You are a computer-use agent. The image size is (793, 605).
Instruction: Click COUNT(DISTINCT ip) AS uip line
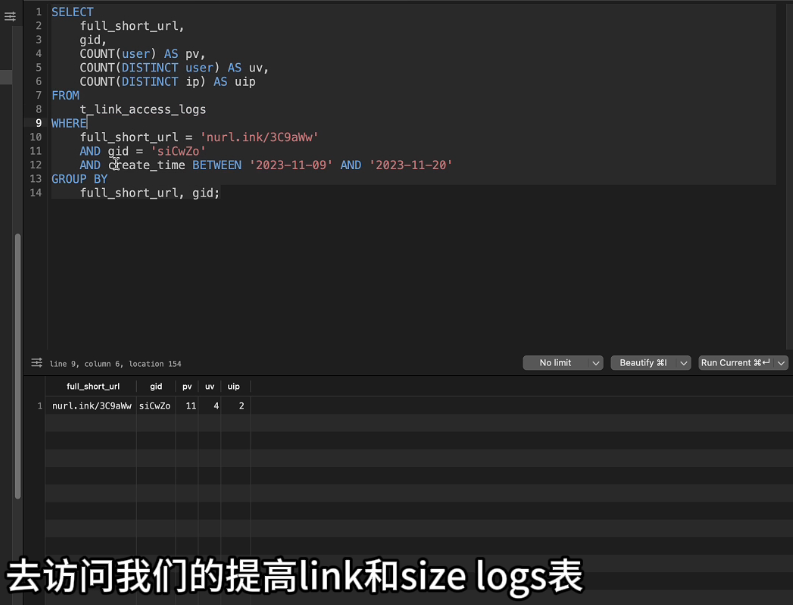coord(167,81)
